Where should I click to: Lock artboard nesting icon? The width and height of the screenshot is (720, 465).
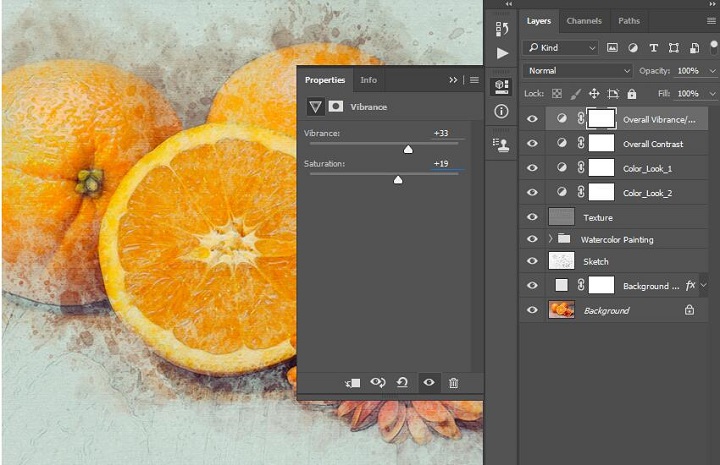[613, 94]
